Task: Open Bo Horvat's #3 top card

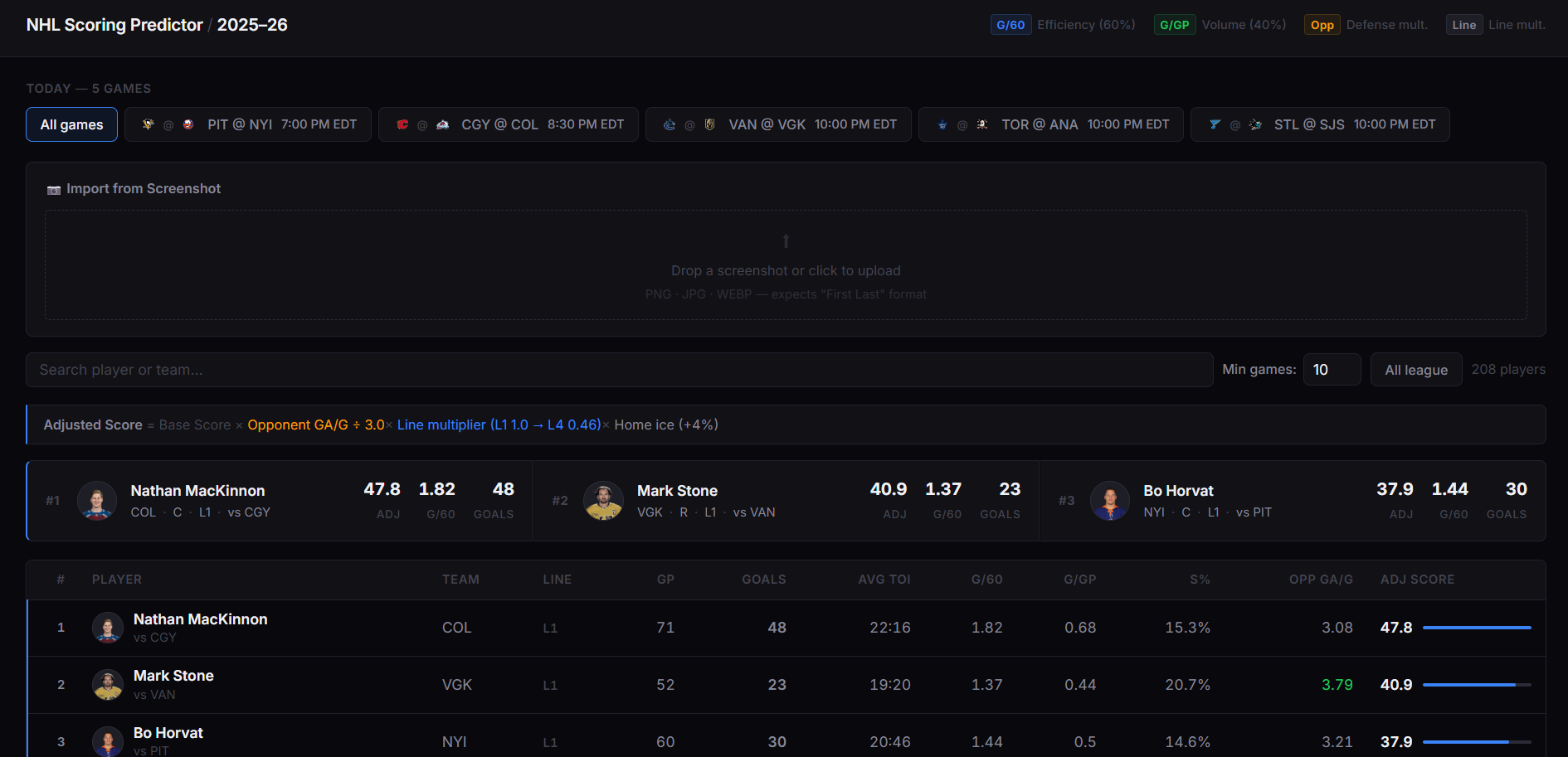Action: [x=1292, y=501]
